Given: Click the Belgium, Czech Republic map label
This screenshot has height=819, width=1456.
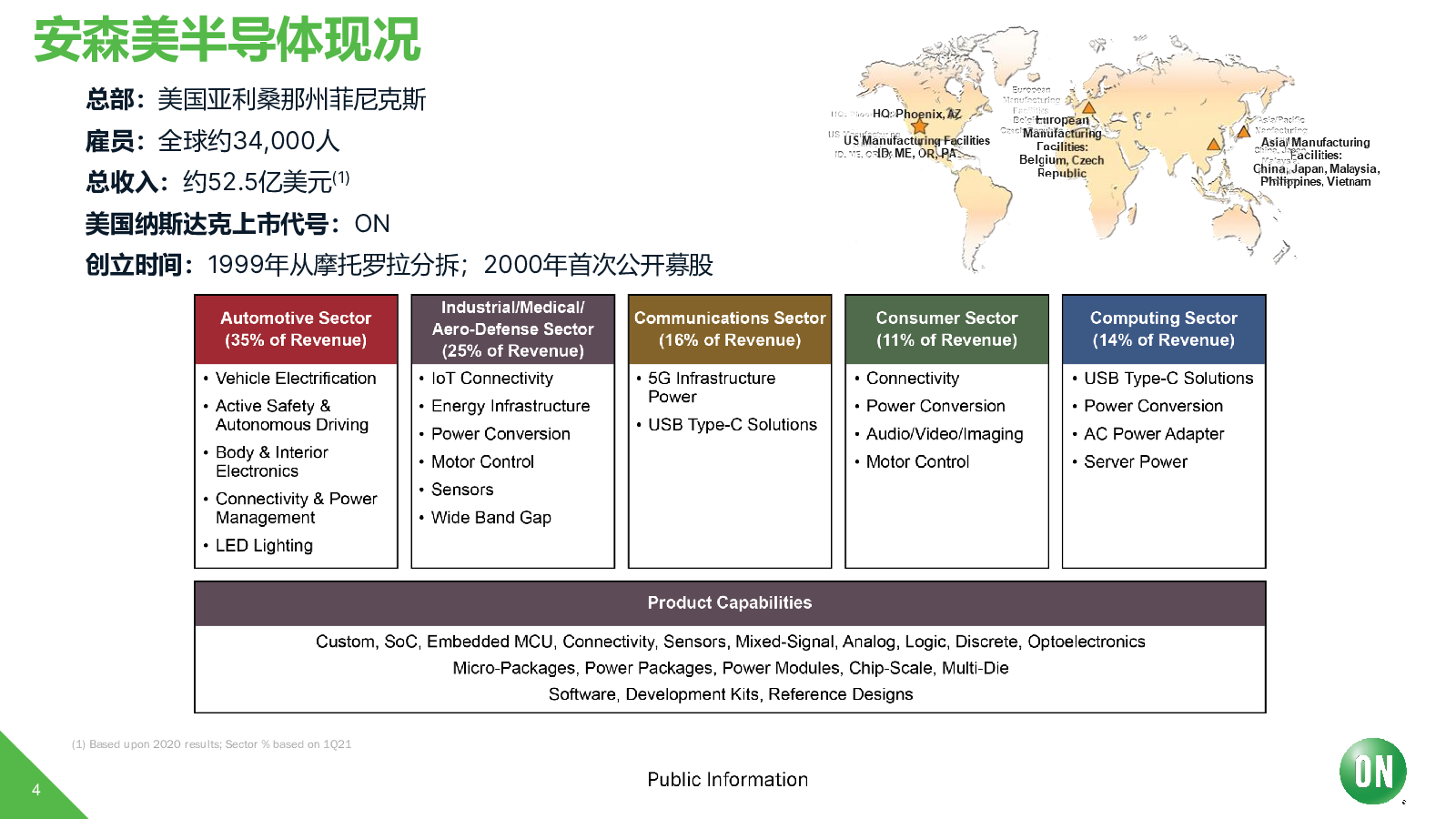Looking at the screenshot, I should pyautogui.click(x=1061, y=167).
